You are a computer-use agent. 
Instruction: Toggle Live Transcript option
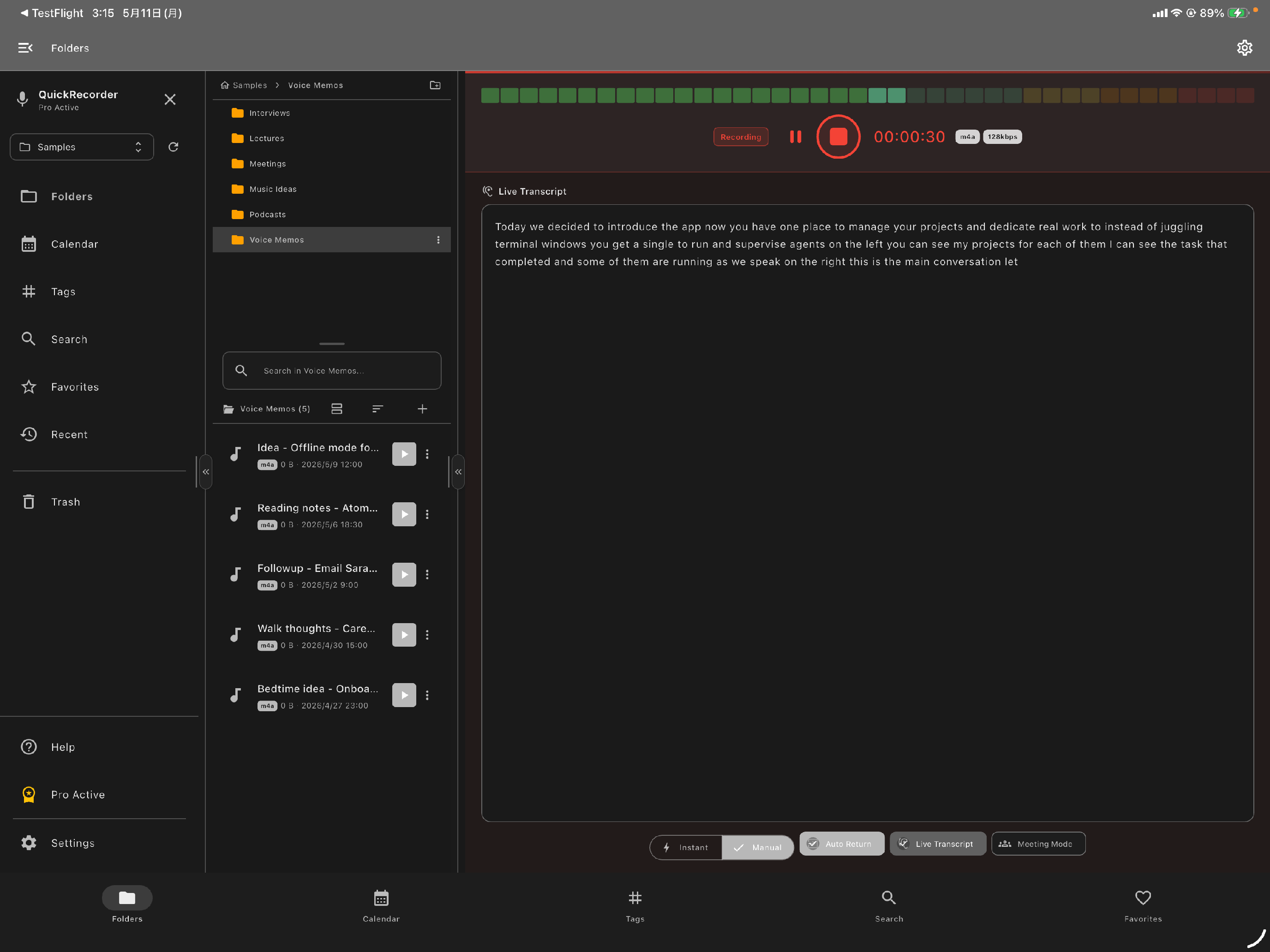click(938, 844)
